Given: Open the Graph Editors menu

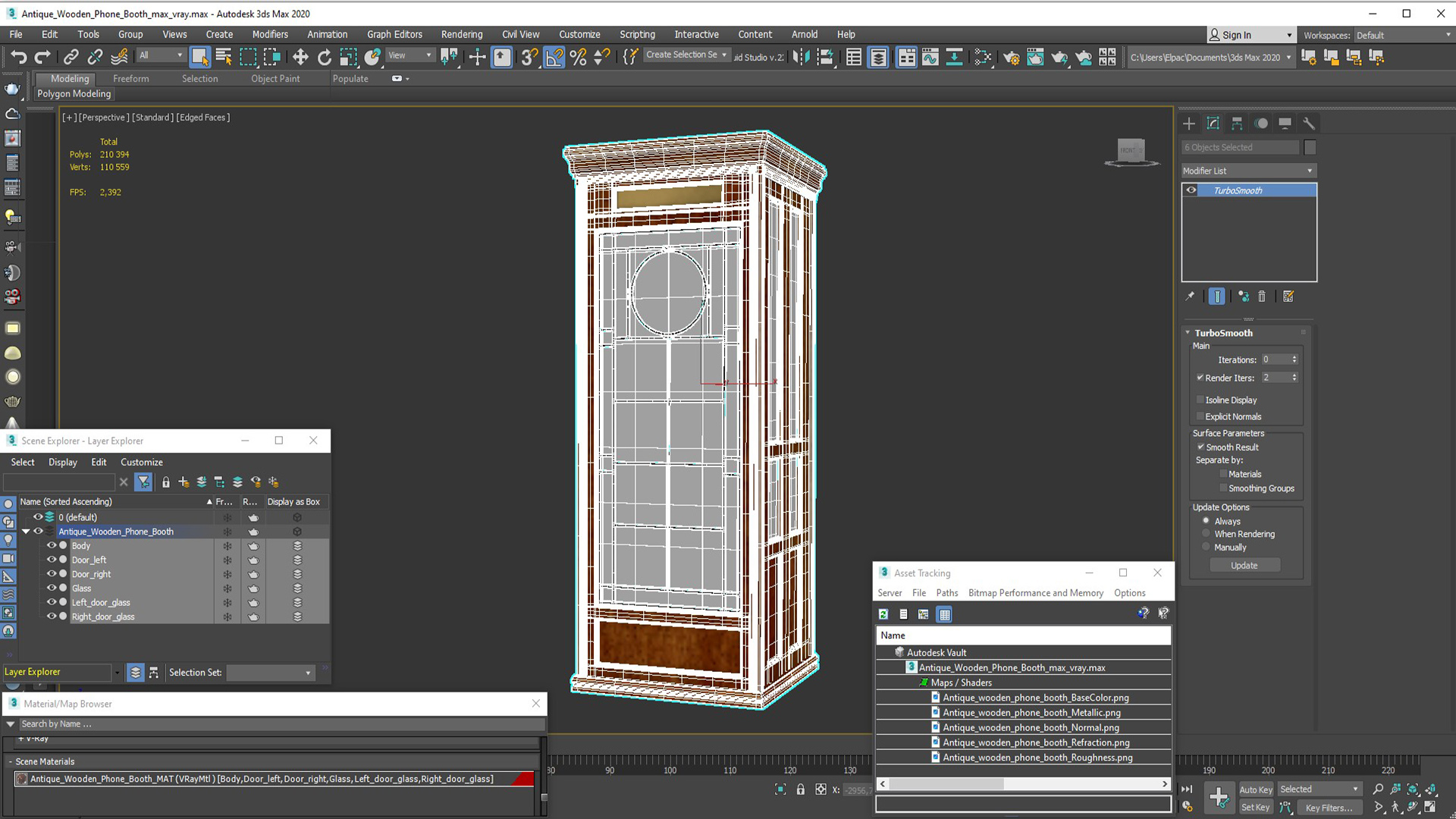Looking at the screenshot, I should pos(394,34).
